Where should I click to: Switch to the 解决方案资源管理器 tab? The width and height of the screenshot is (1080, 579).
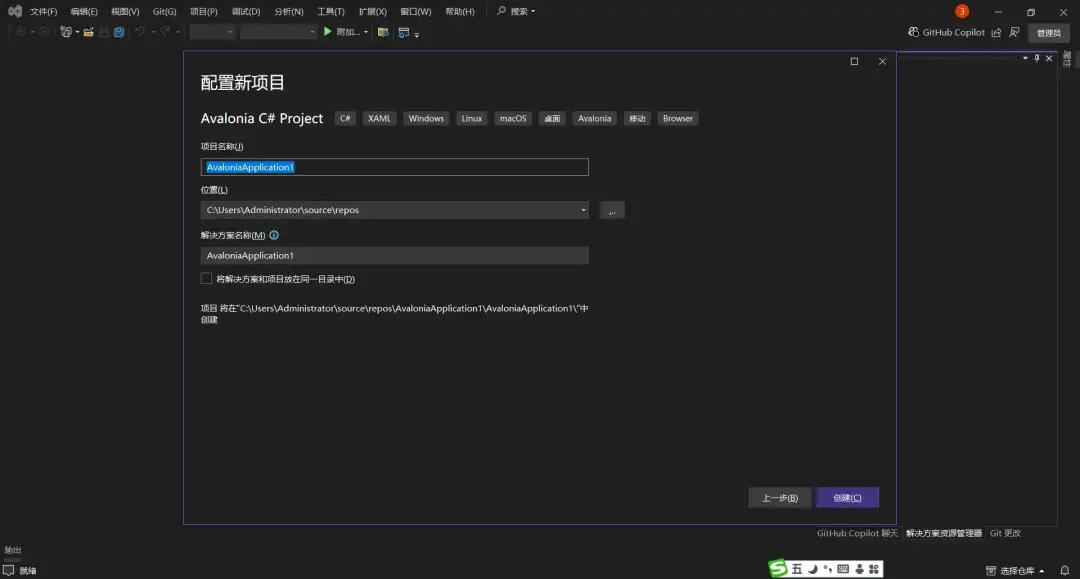click(943, 533)
